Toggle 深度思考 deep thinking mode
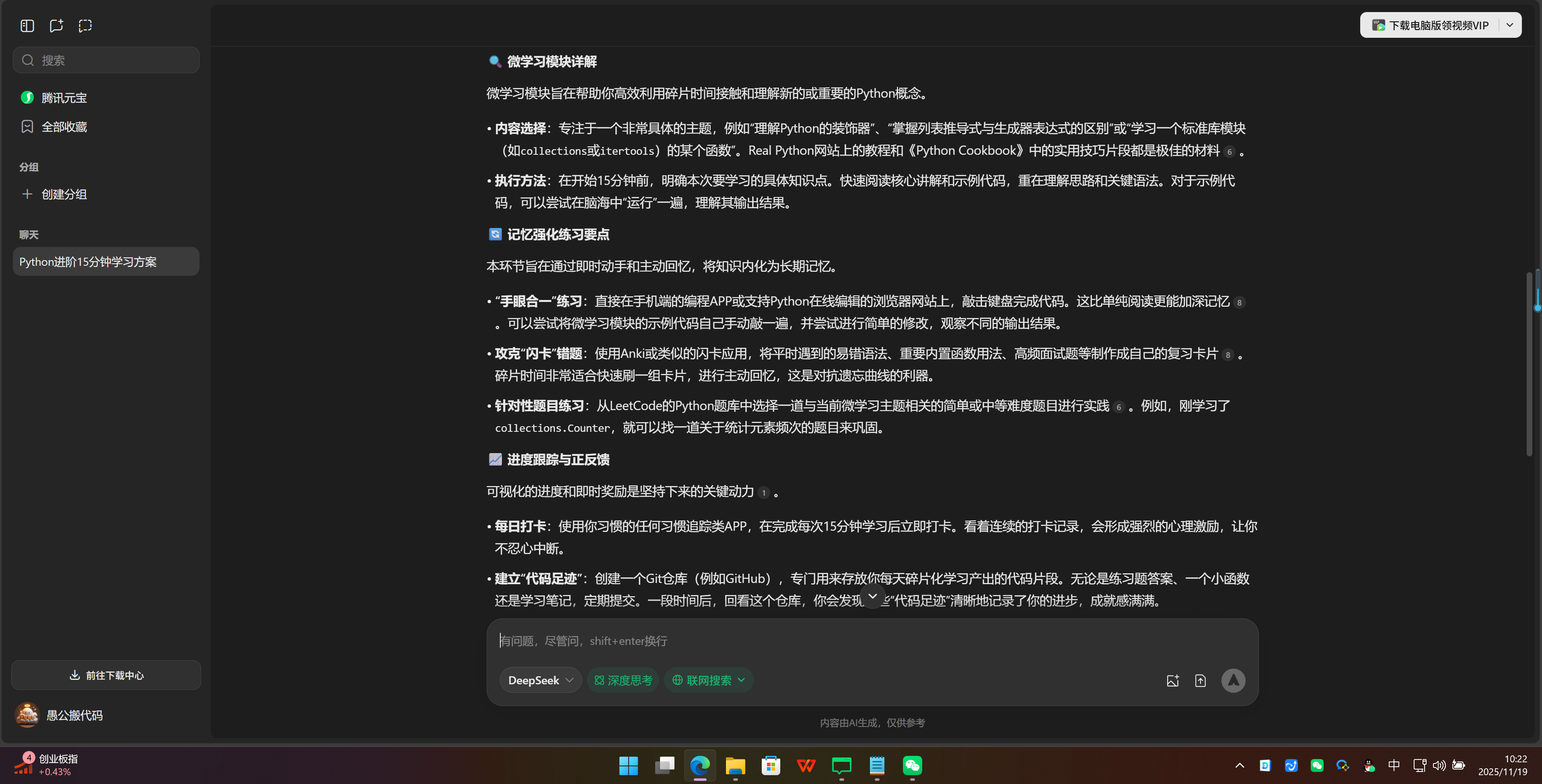The image size is (1542, 784). (x=623, y=680)
